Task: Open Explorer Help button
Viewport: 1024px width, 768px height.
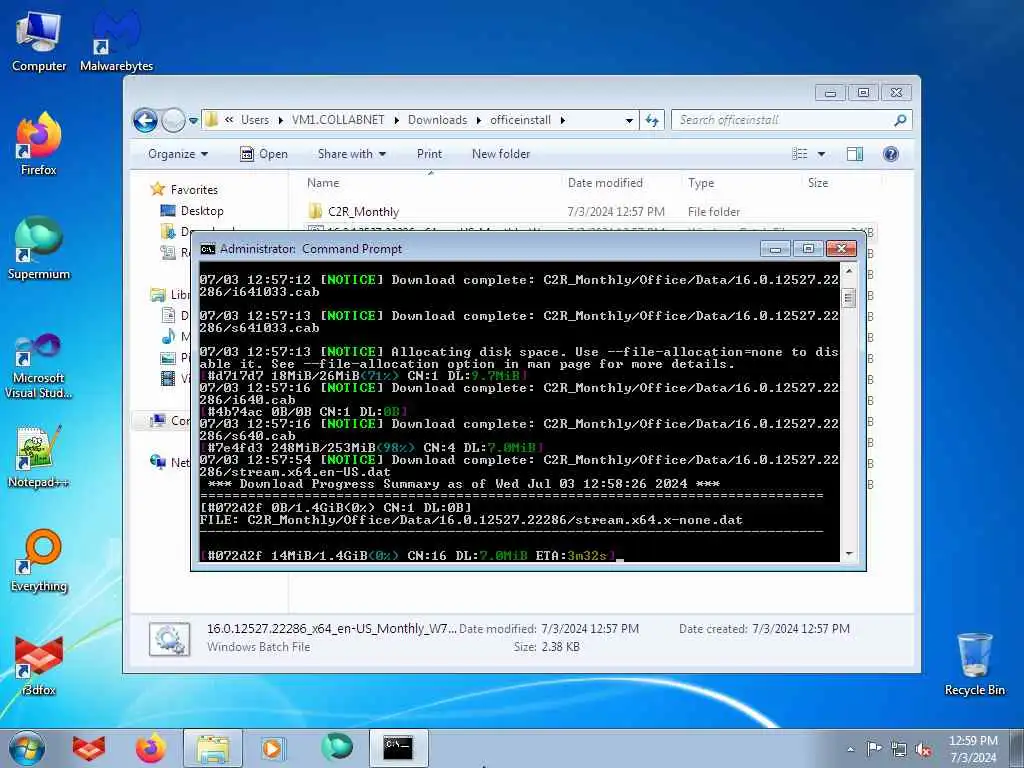Action: coord(891,154)
